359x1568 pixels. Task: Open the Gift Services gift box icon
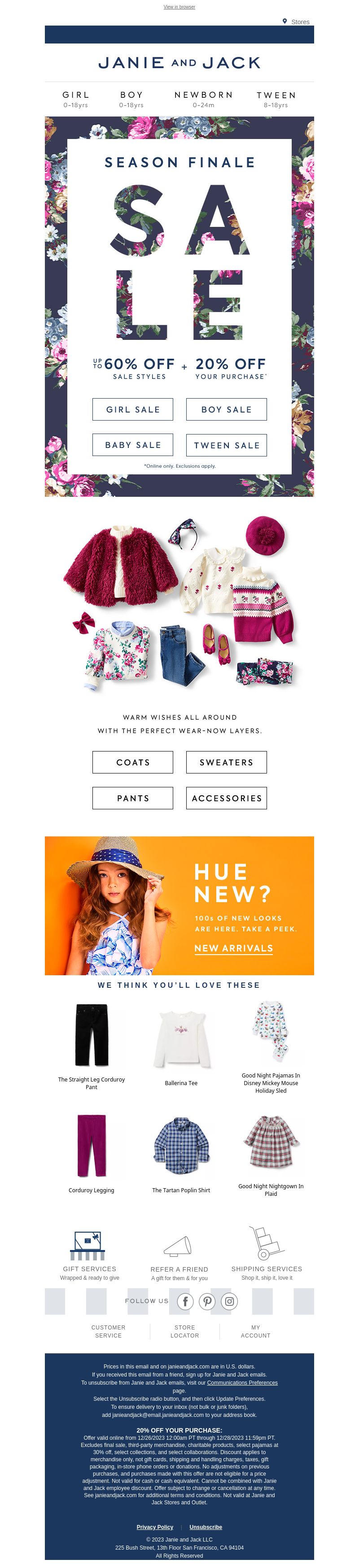89,1245
